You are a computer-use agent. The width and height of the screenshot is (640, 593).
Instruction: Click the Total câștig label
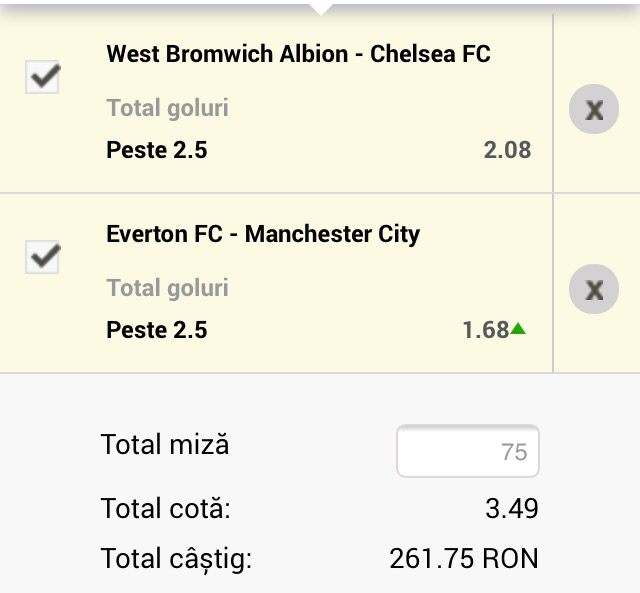pos(176,558)
